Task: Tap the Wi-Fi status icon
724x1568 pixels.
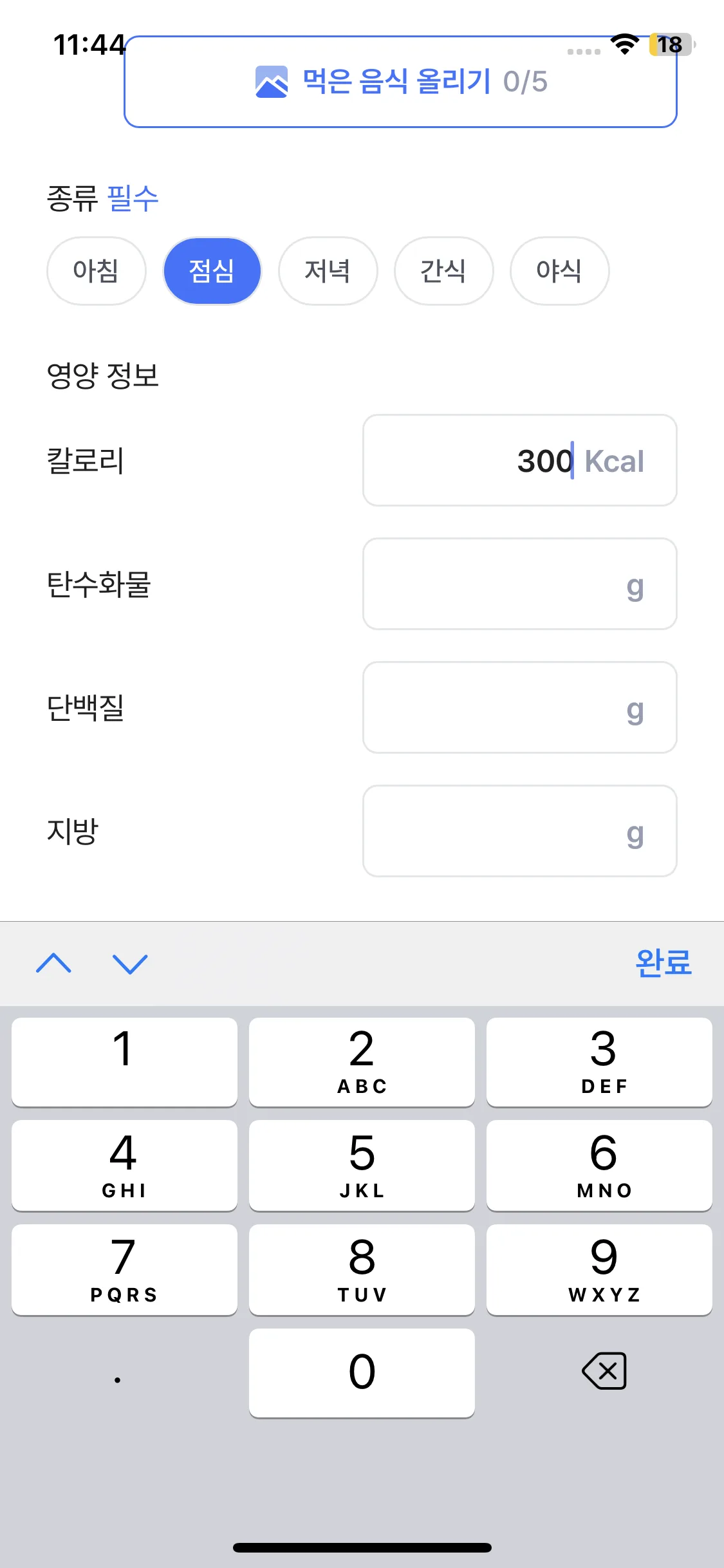Action: [624, 44]
